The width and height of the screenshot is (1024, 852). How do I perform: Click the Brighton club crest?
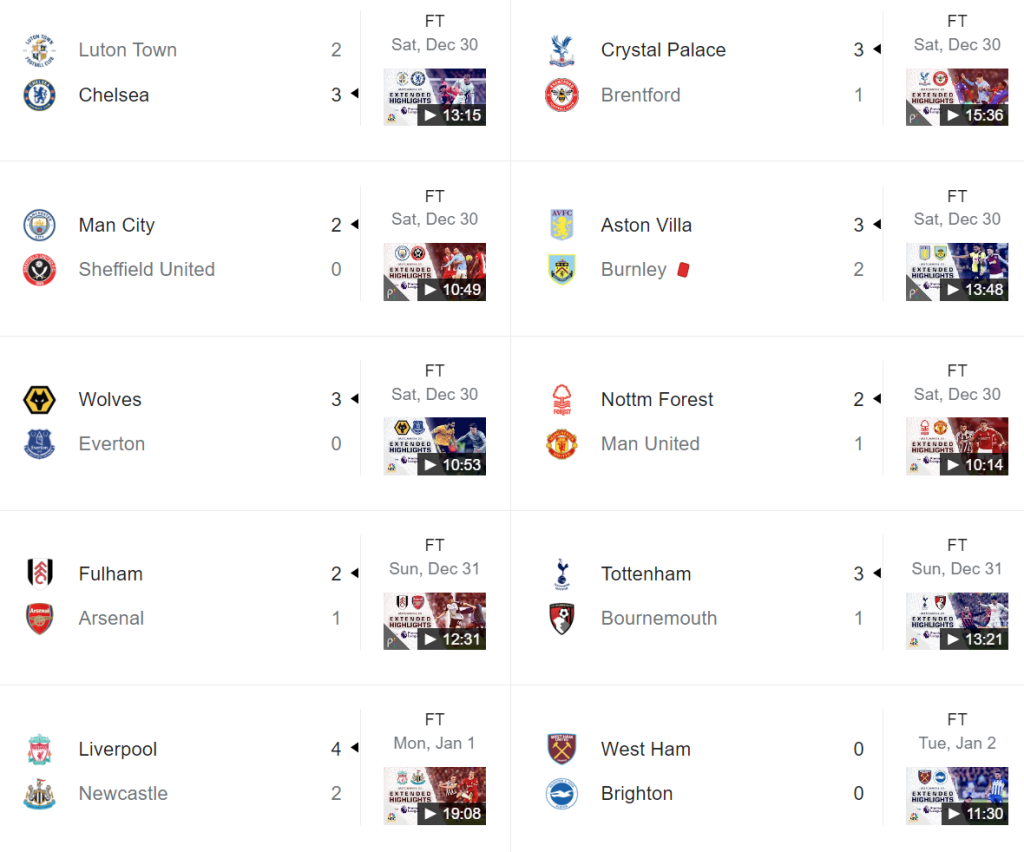tap(562, 794)
